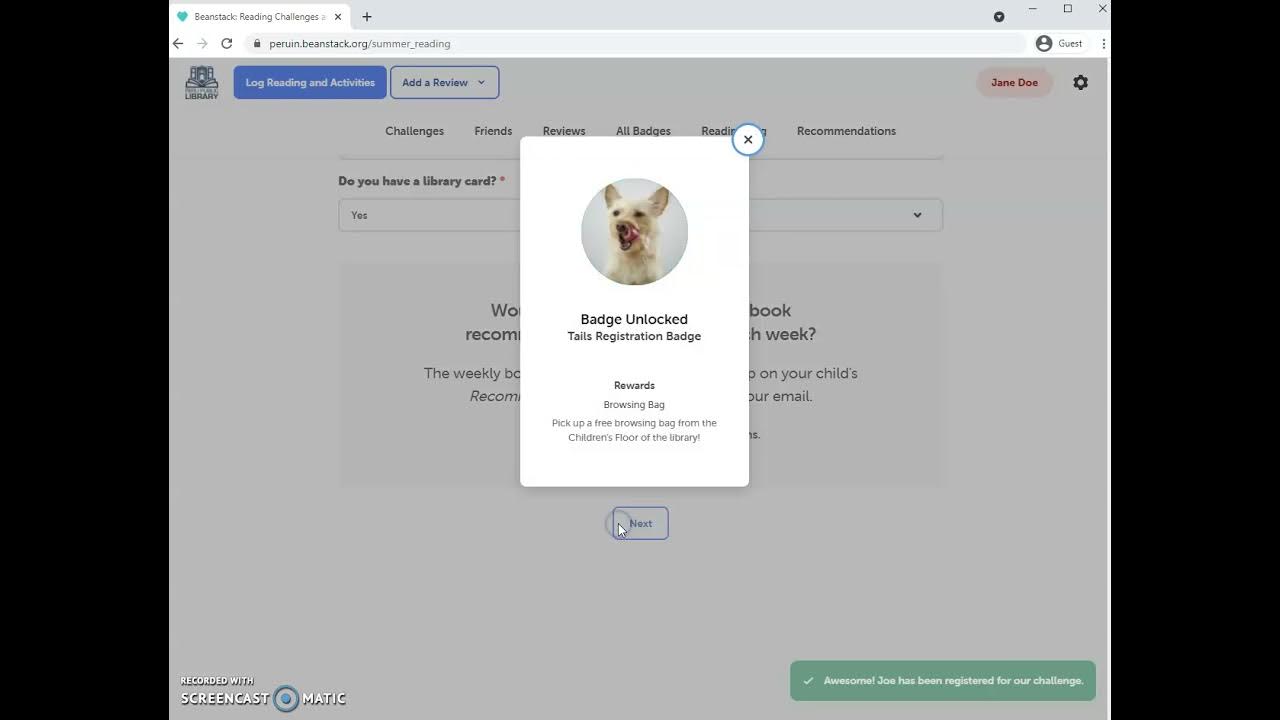Select the Beanstack Reading Challenges tab

(x=258, y=17)
